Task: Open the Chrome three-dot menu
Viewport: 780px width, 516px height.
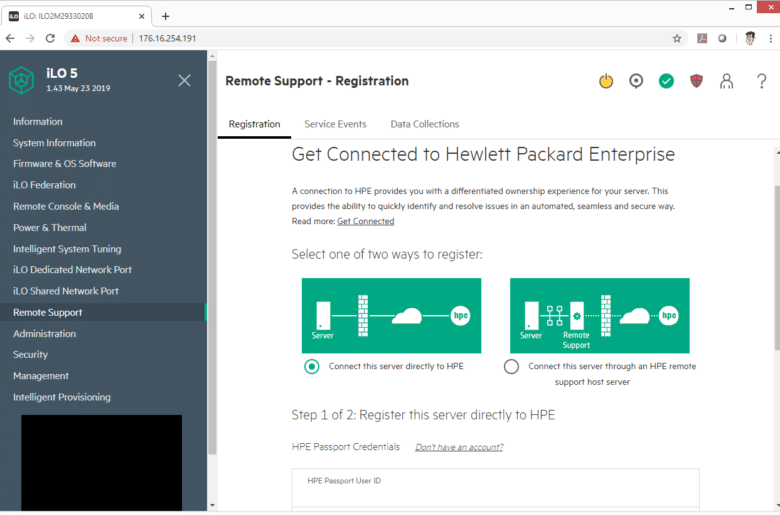Action: pyautogui.click(x=771, y=38)
